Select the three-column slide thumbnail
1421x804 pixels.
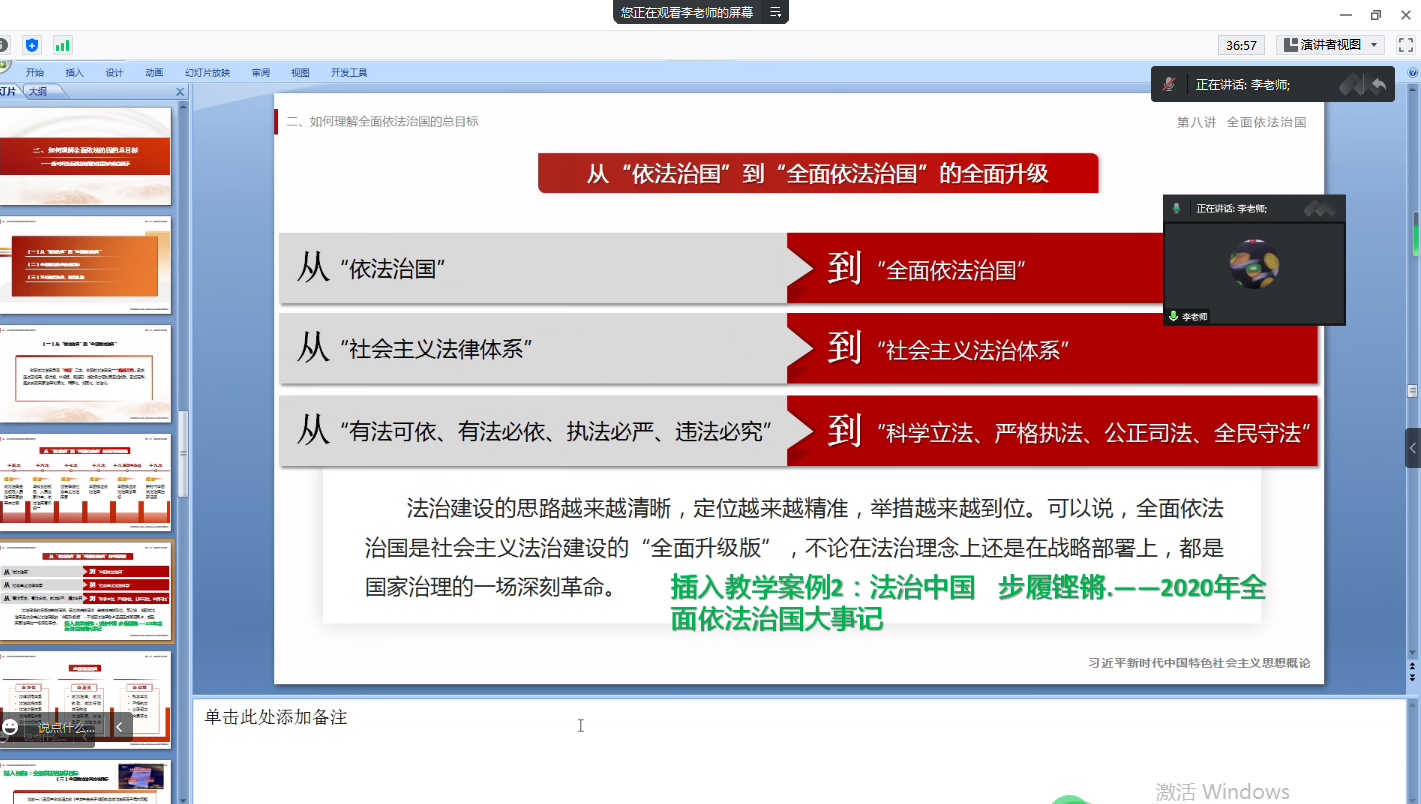(x=85, y=700)
